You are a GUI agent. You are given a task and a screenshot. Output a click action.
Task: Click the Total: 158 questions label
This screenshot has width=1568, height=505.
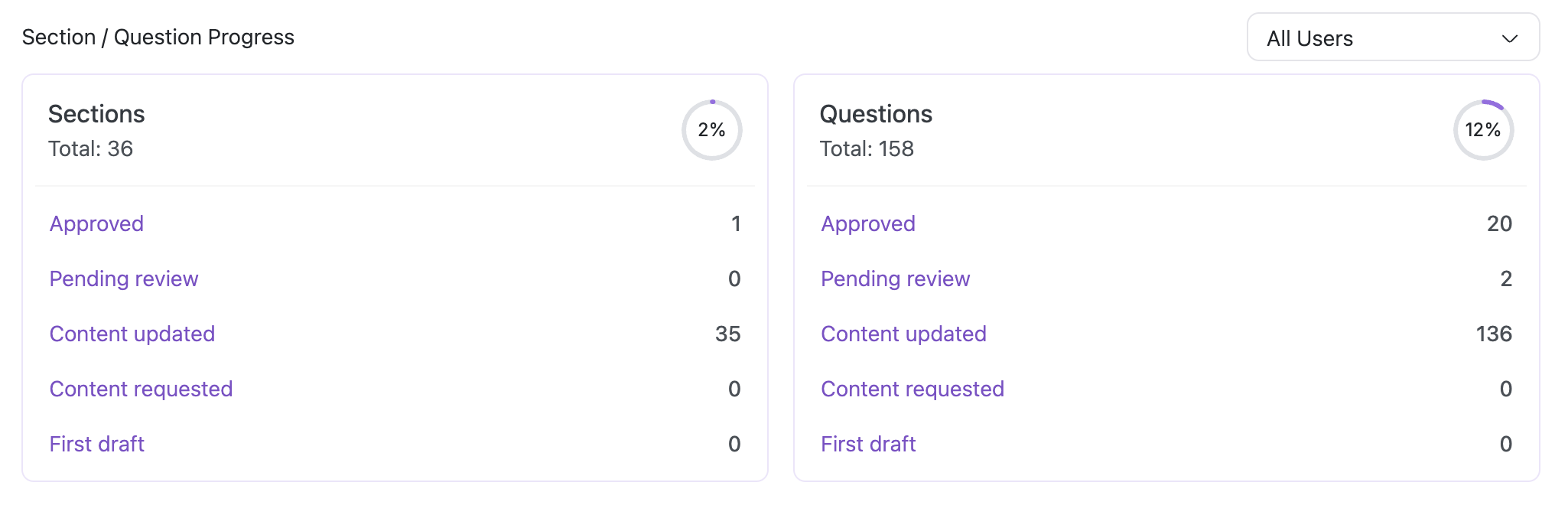tap(867, 148)
